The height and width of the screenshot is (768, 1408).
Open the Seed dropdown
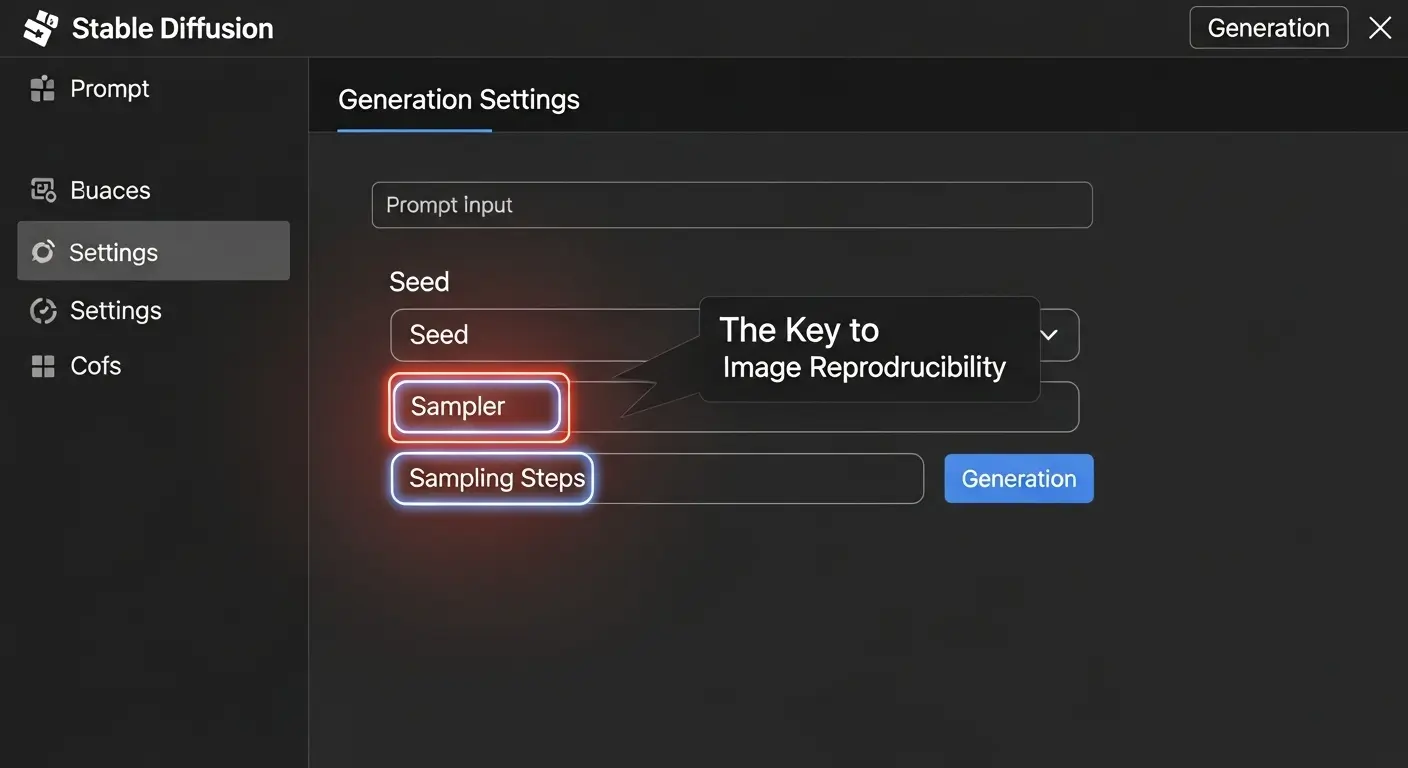coord(735,335)
